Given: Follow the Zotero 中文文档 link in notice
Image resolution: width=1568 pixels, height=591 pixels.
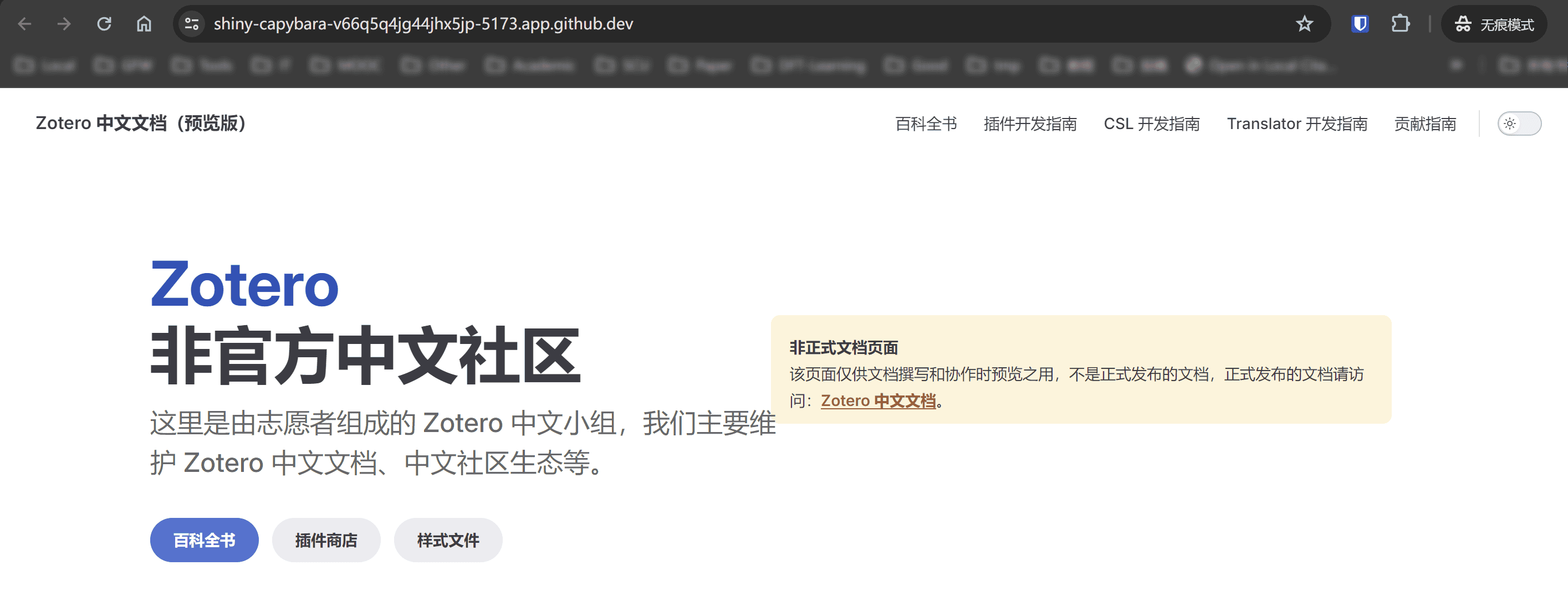Looking at the screenshot, I should tap(878, 400).
